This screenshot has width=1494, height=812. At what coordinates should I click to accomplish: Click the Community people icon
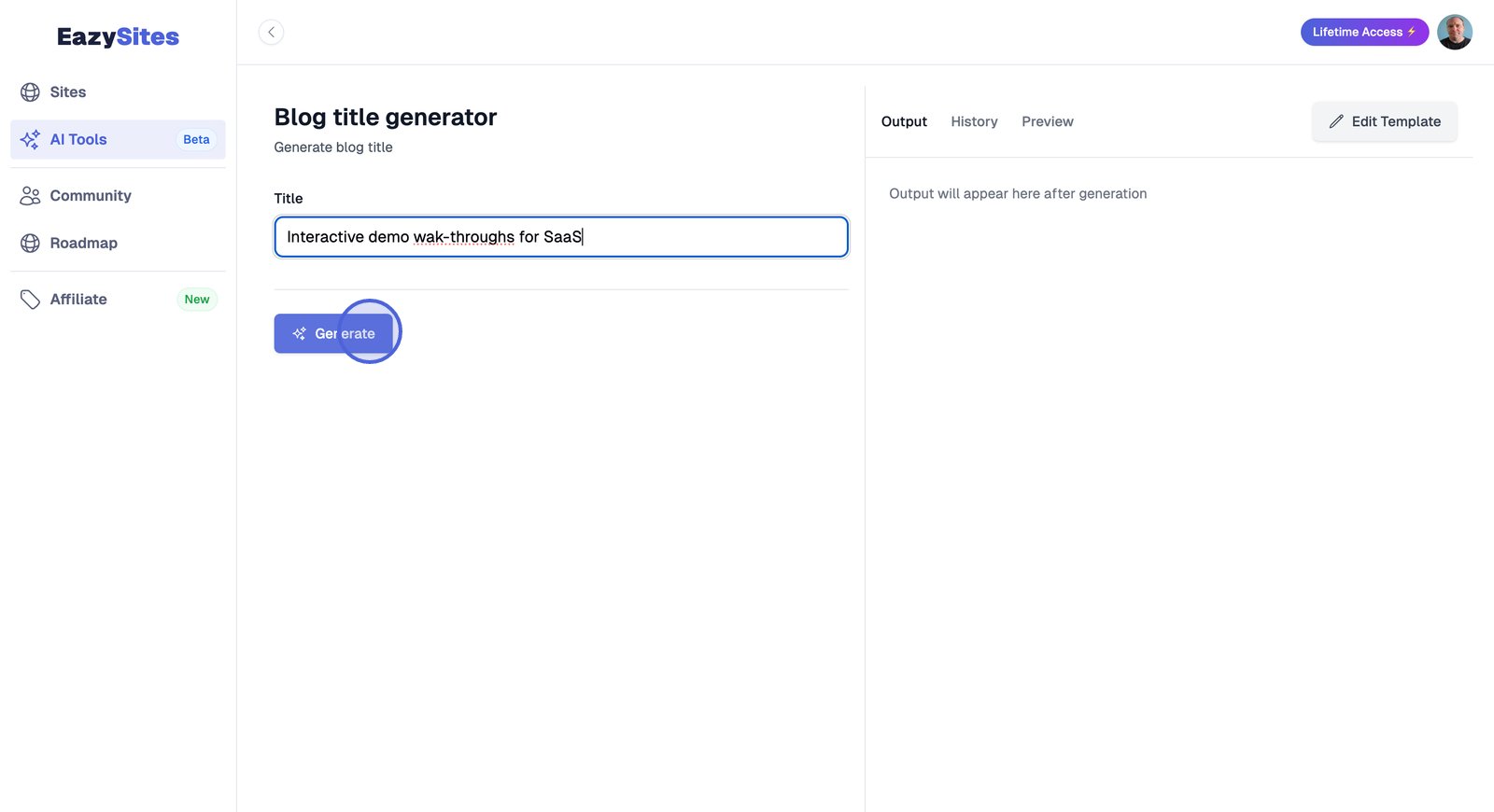30,196
